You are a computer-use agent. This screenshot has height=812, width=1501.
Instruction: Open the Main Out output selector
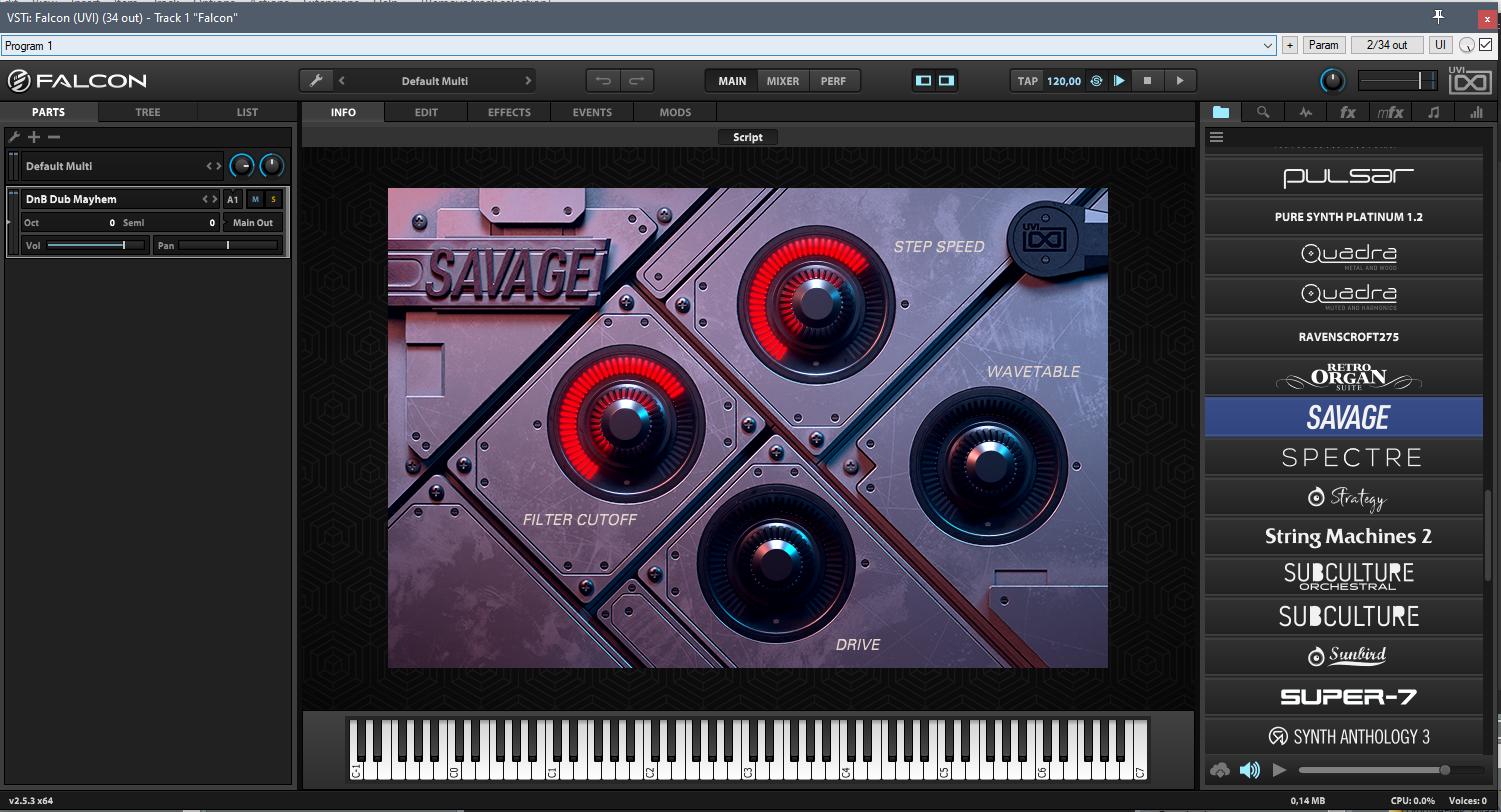253,223
